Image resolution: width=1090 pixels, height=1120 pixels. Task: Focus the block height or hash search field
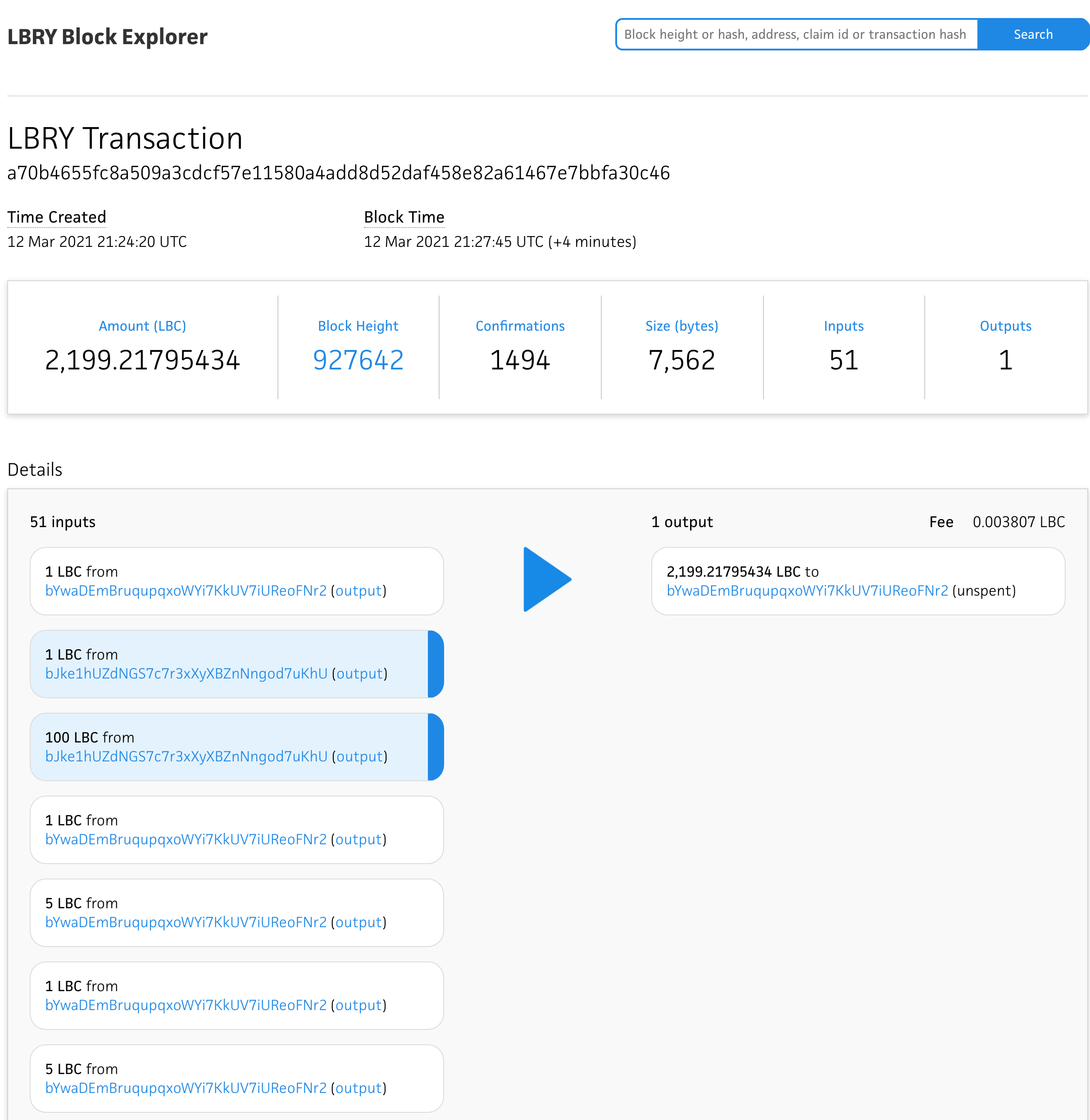coord(796,34)
